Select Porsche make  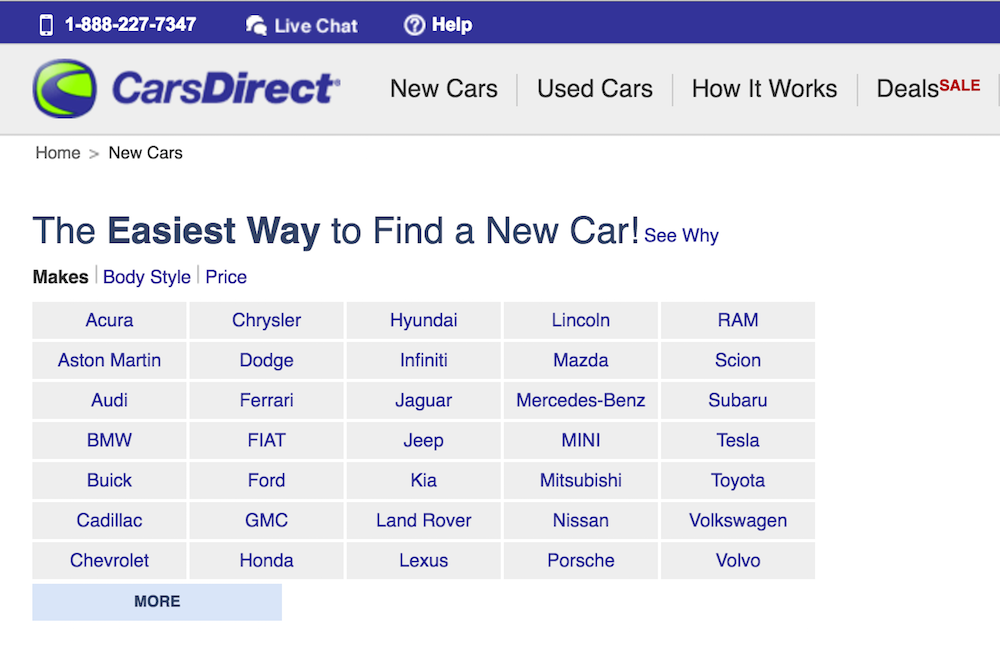(580, 561)
